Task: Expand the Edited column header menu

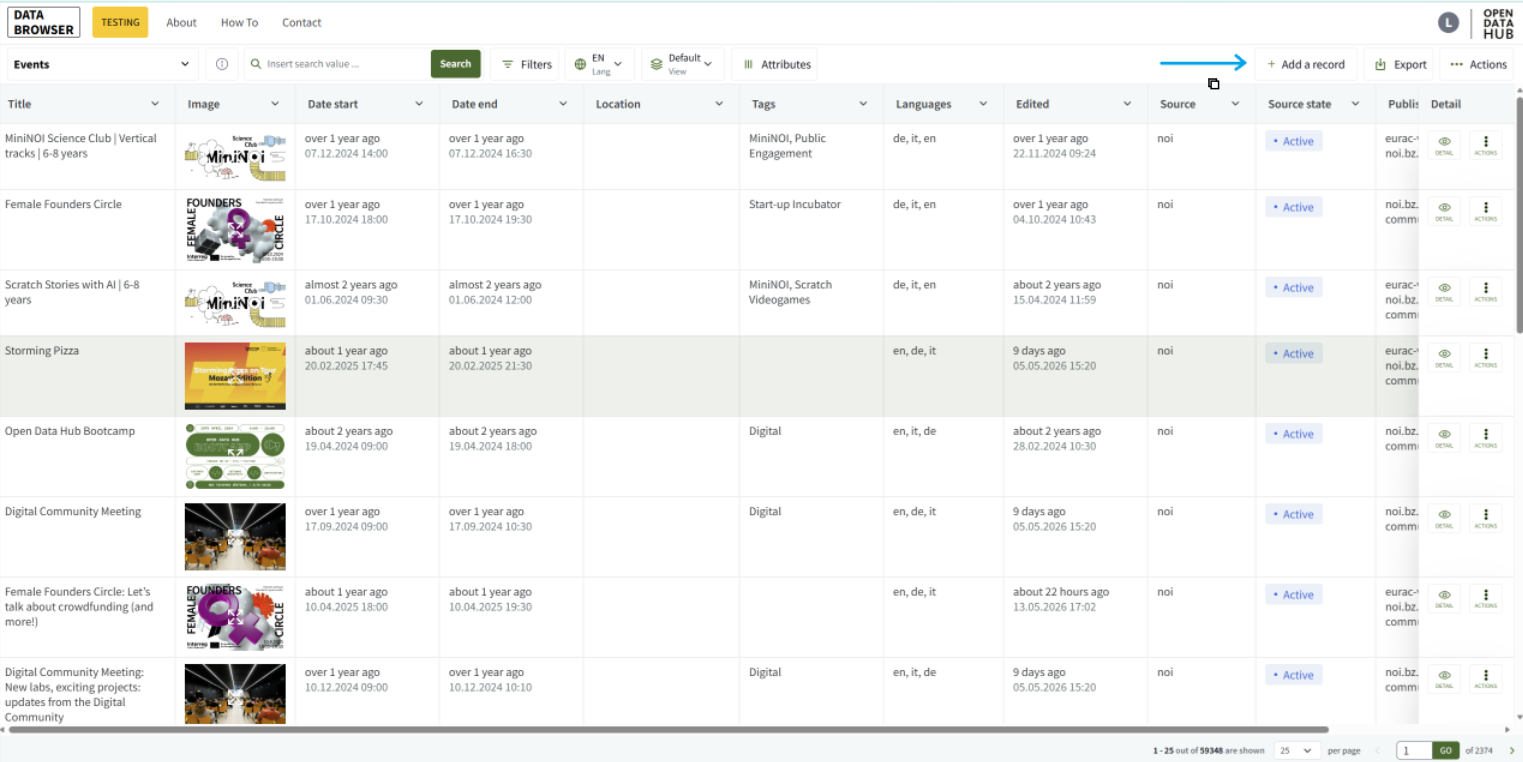Action: tap(1127, 104)
